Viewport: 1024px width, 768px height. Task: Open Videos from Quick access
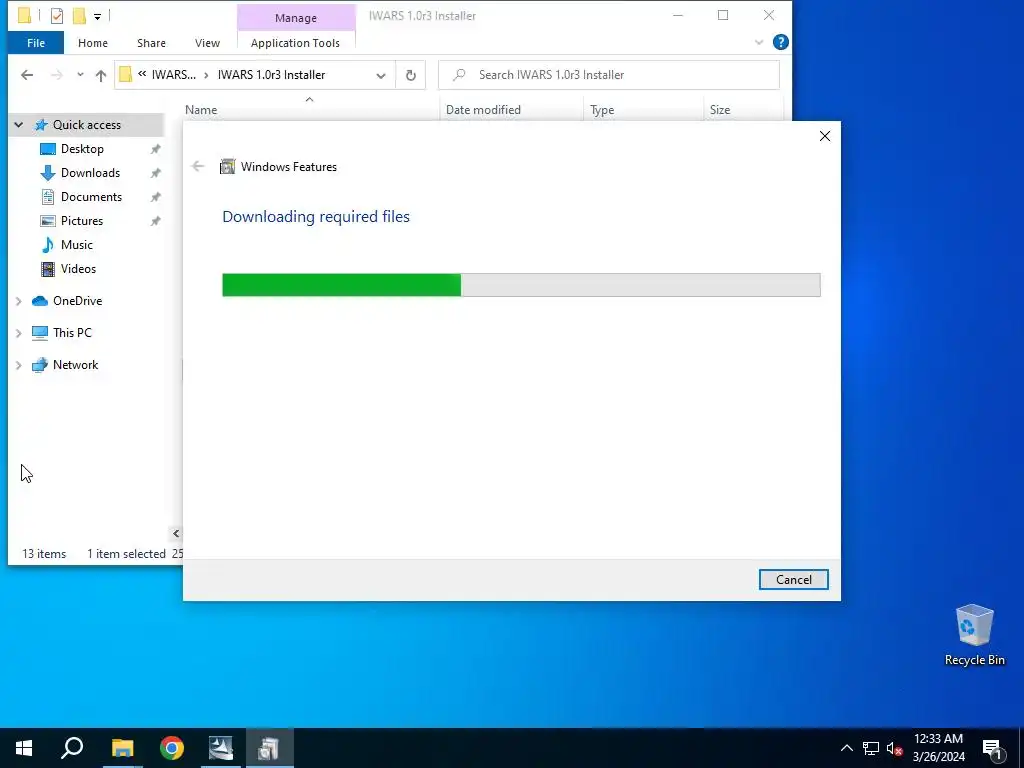pyautogui.click(x=78, y=268)
